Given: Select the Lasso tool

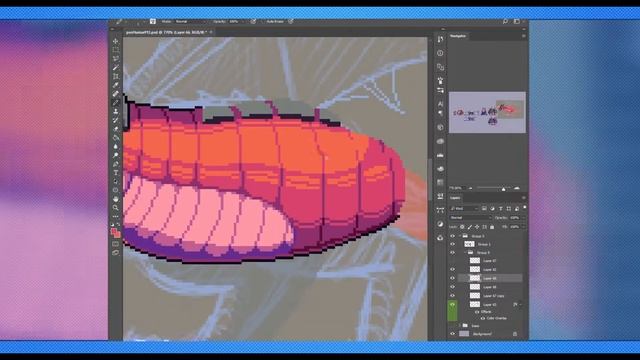Looking at the screenshot, I should tap(116, 58).
